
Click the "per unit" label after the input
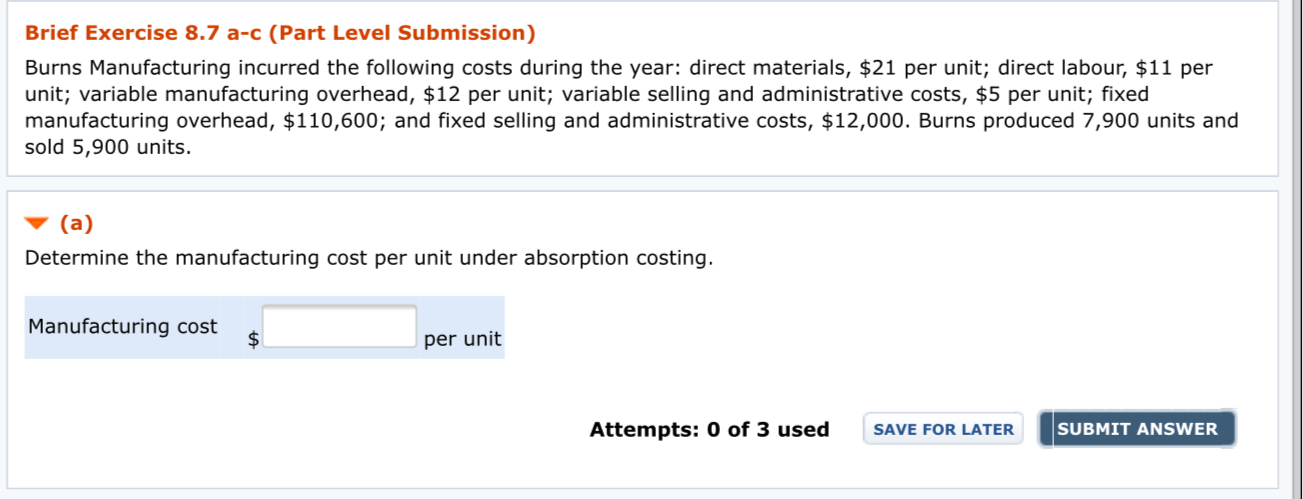point(463,340)
